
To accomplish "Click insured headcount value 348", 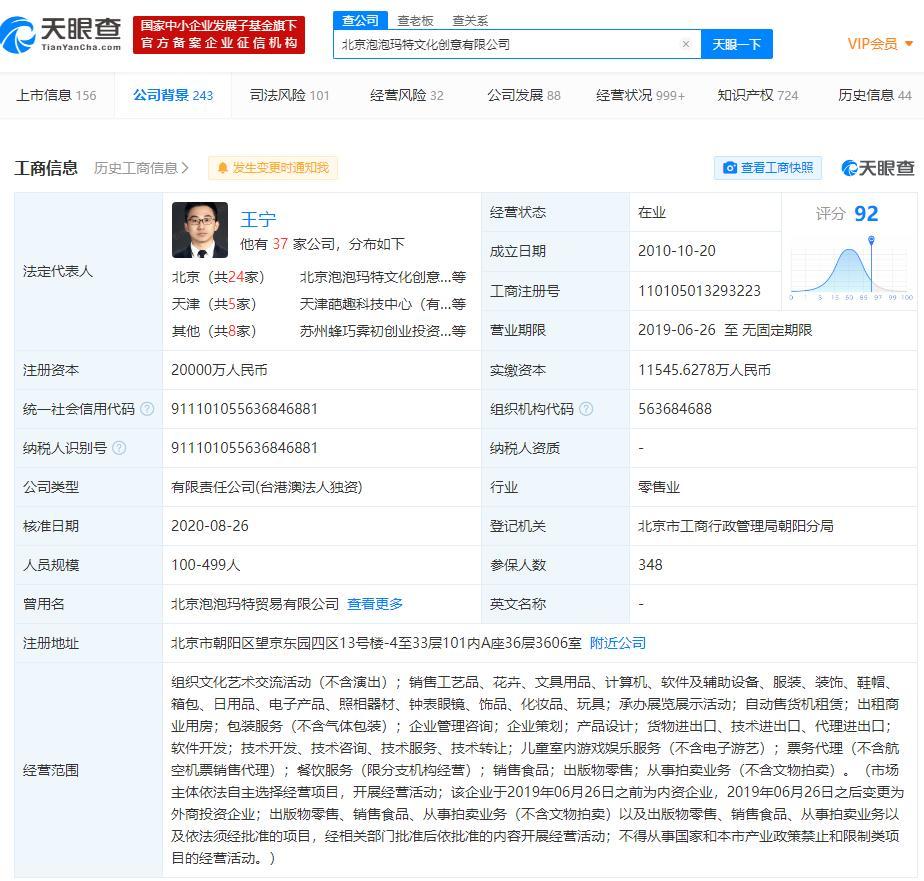I will pos(650,565).
